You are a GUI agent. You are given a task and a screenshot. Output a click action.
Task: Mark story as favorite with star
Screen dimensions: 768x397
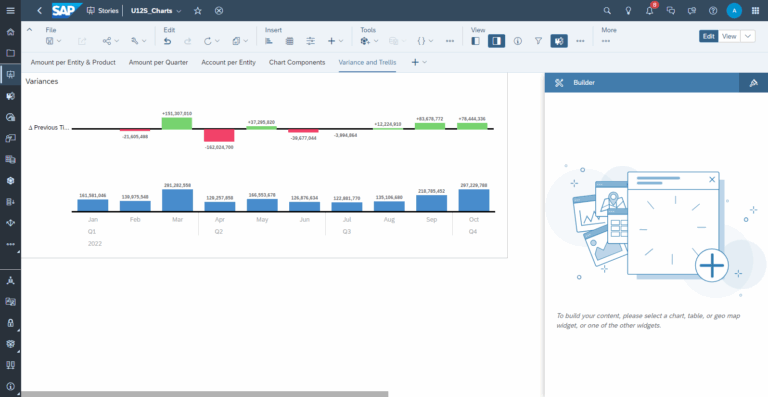pyautogui.click(x=197, y=11)
